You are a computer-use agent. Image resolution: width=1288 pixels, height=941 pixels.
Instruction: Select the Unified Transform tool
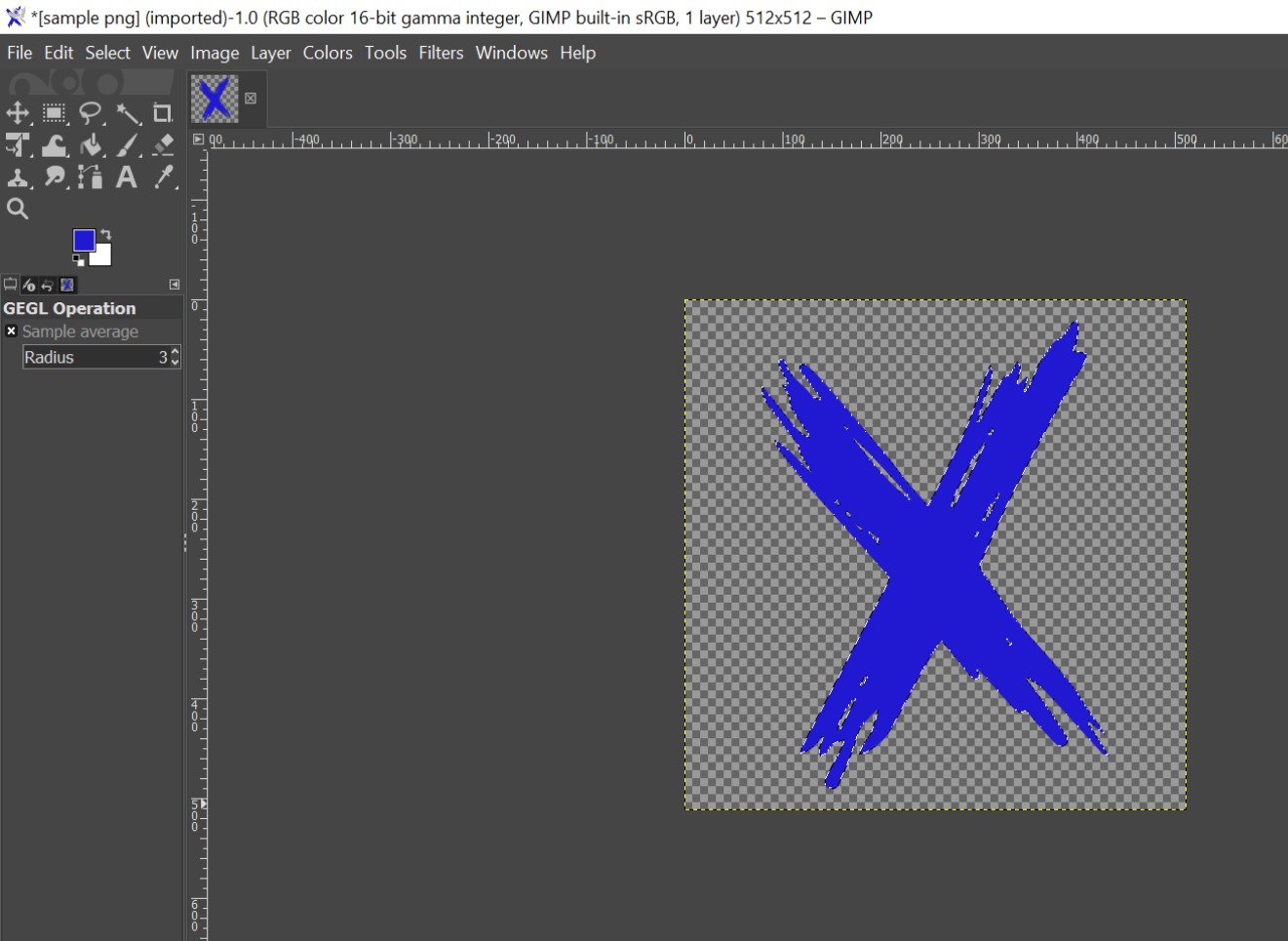click(18, 145)
